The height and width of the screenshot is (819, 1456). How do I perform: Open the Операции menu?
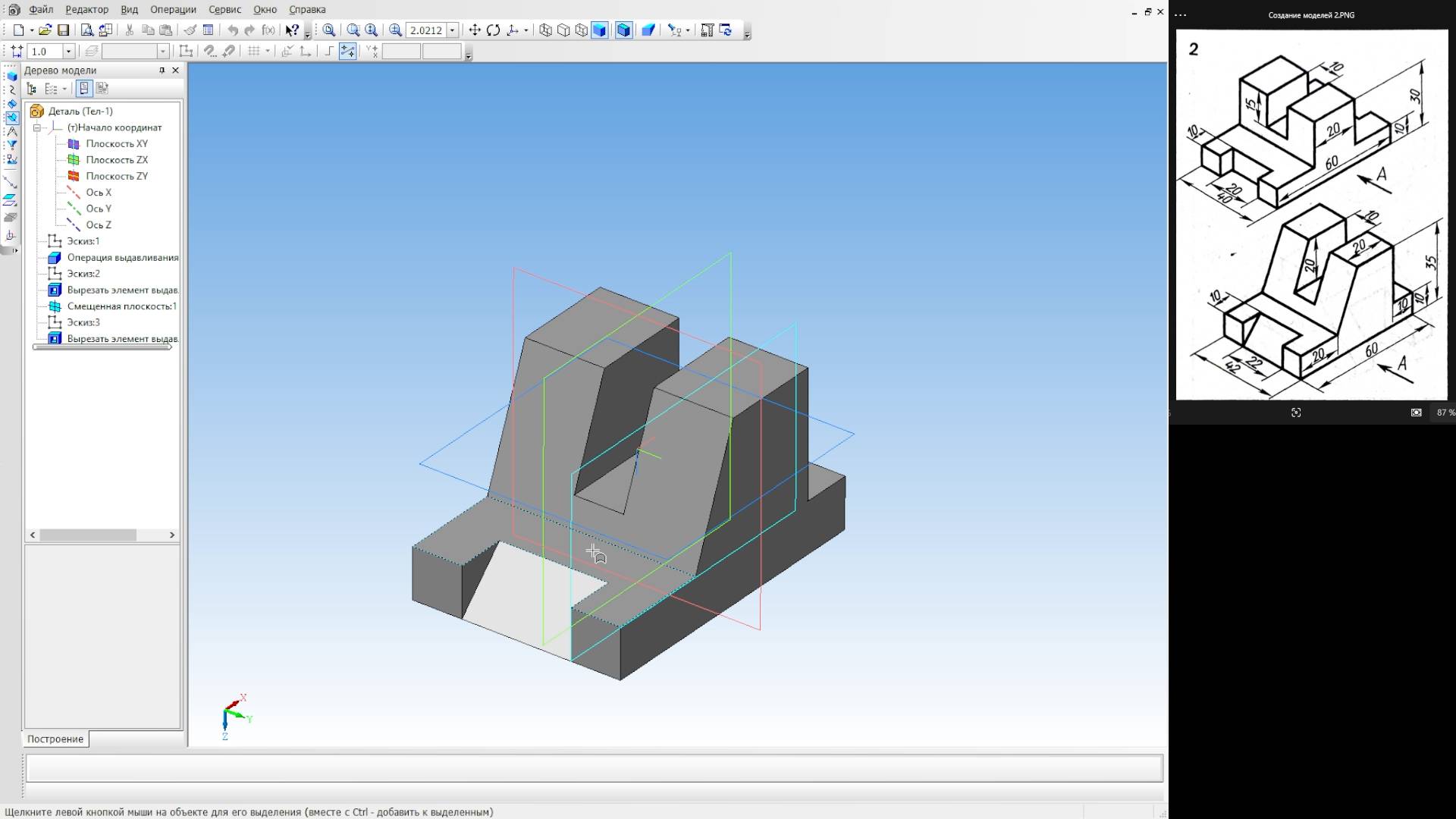point(173,10)
